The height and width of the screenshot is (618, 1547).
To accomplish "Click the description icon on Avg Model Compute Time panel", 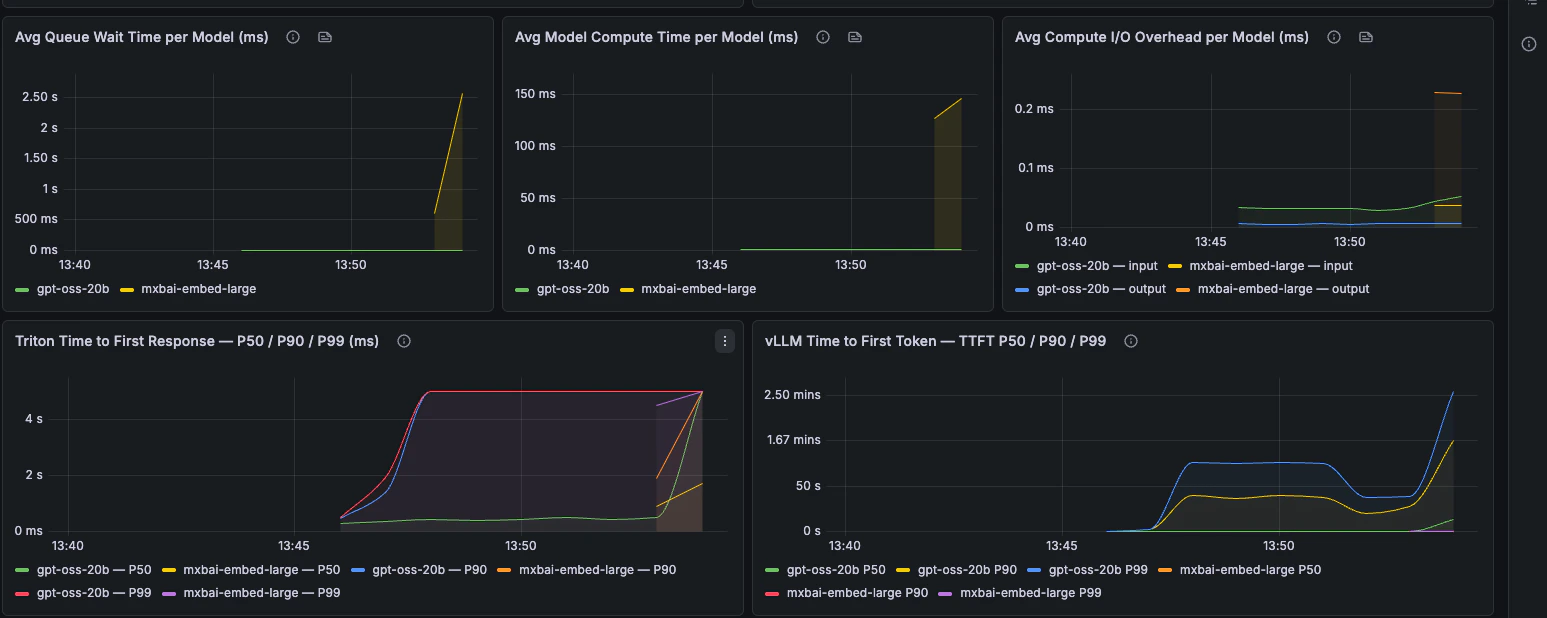I will [x=854, y=36].
